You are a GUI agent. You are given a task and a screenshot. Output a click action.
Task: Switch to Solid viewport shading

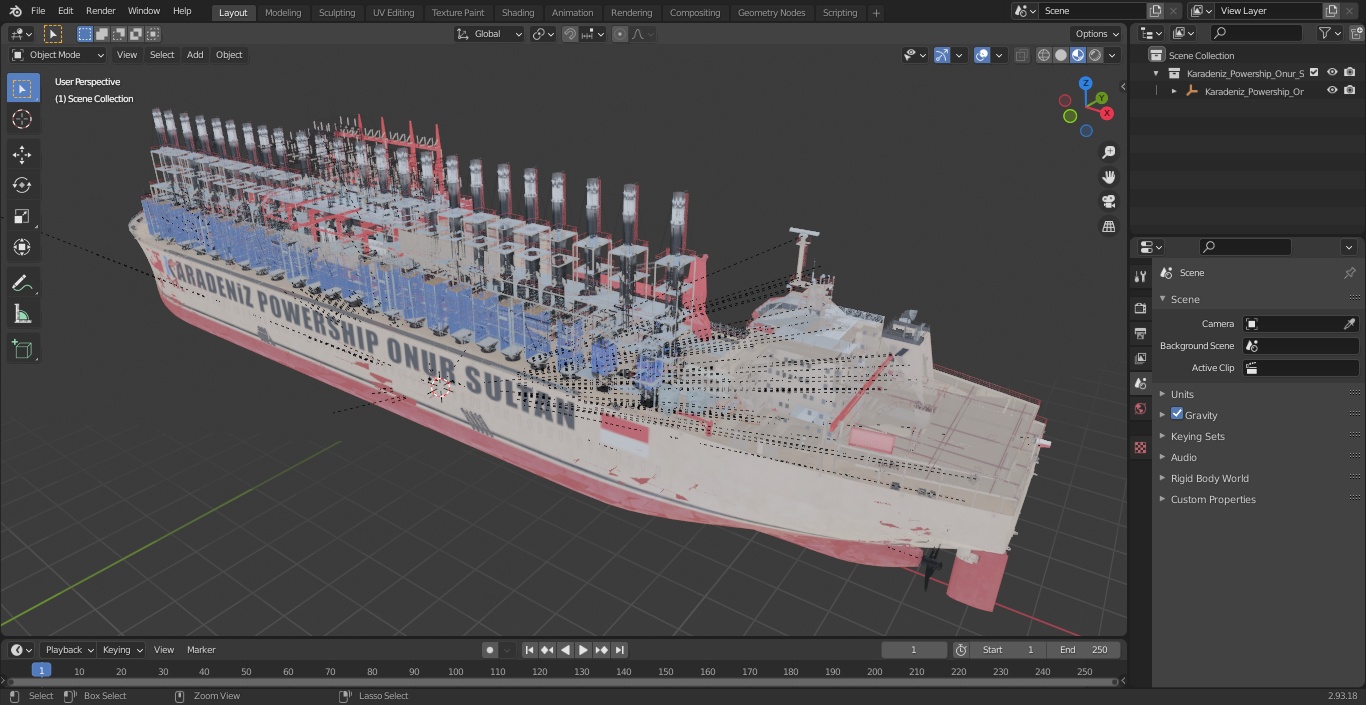(x=1061, y=55)
